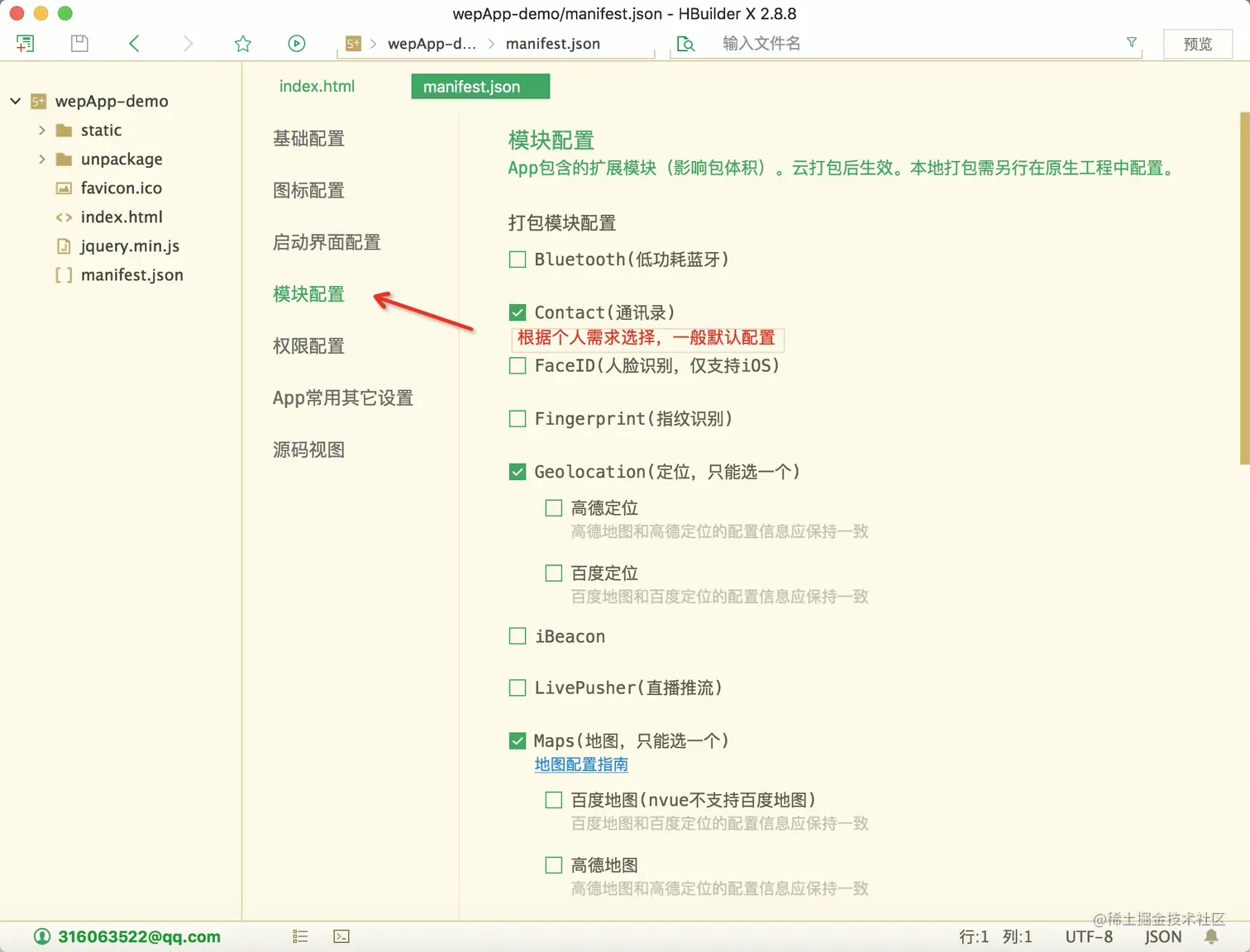Click the jquery.min.js file icon

(64, 246)
